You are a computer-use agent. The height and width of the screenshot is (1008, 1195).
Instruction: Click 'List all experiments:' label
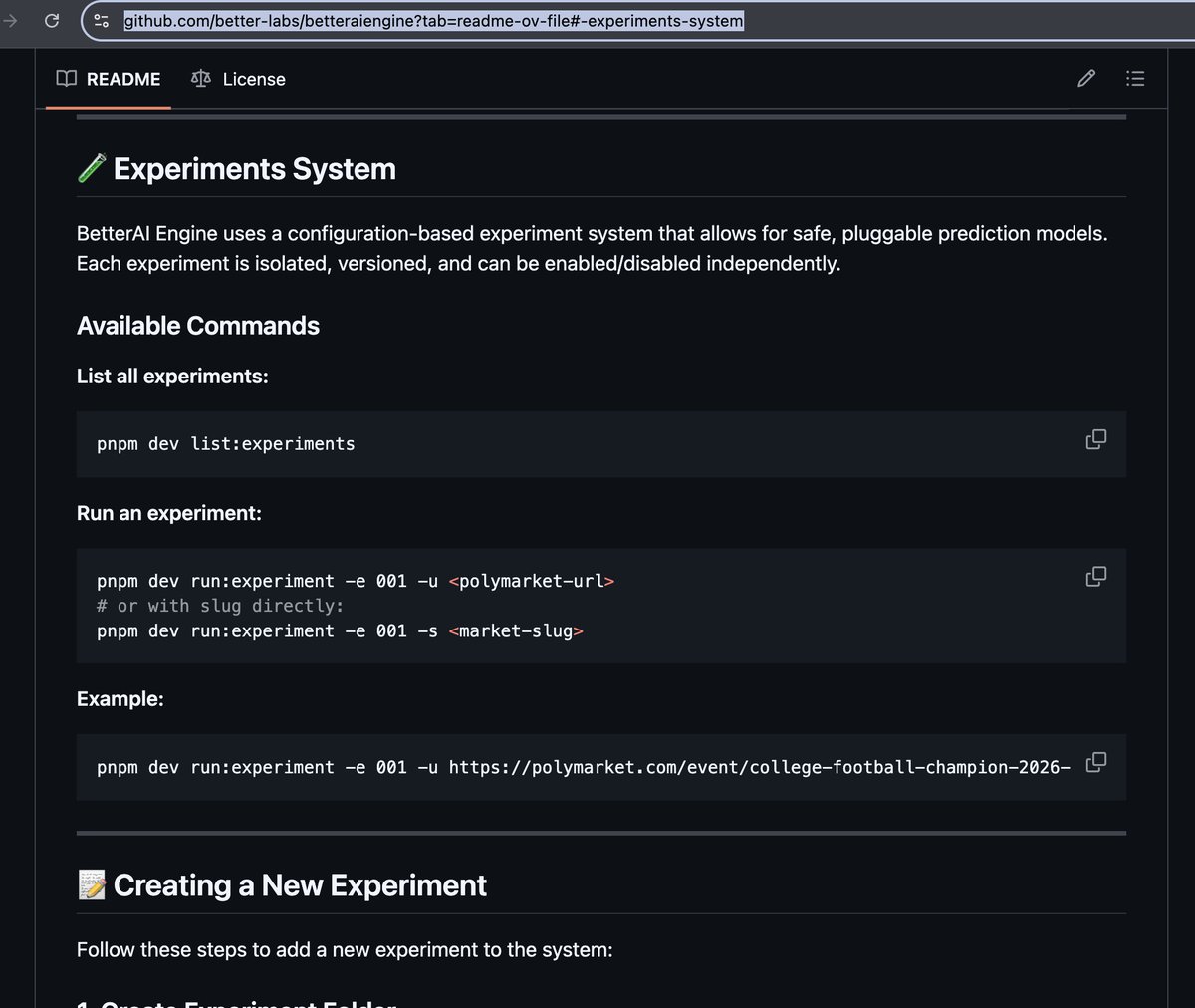172,377
